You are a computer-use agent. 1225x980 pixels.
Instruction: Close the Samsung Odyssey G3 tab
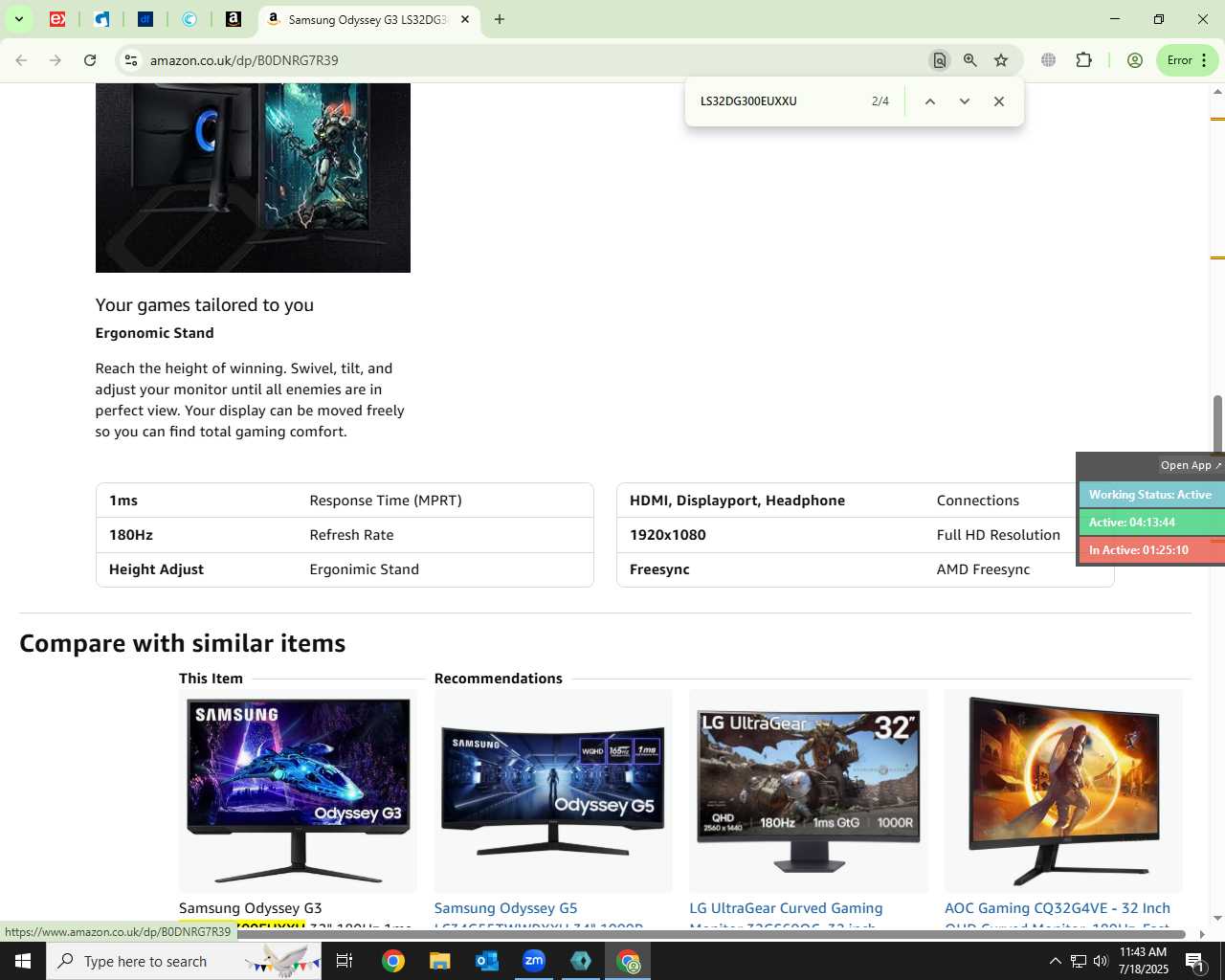pos(465,19)
